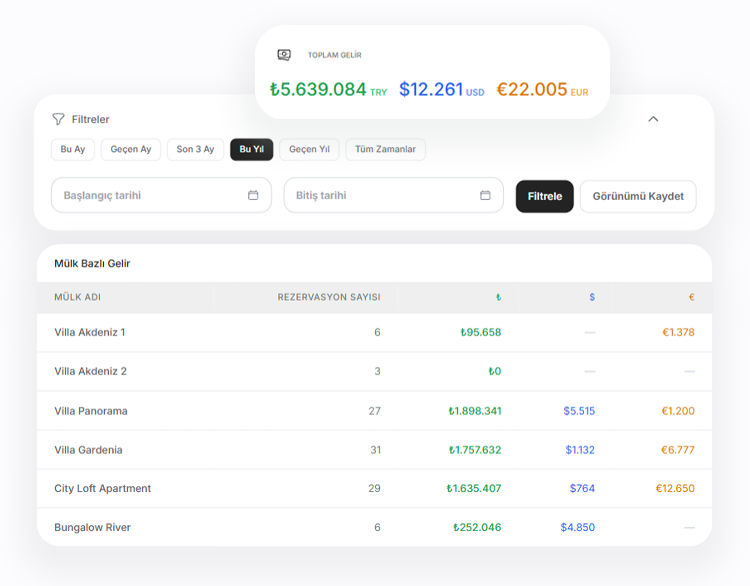
Task: Apply filters with the Filtrele button
Action: [544, 196]
